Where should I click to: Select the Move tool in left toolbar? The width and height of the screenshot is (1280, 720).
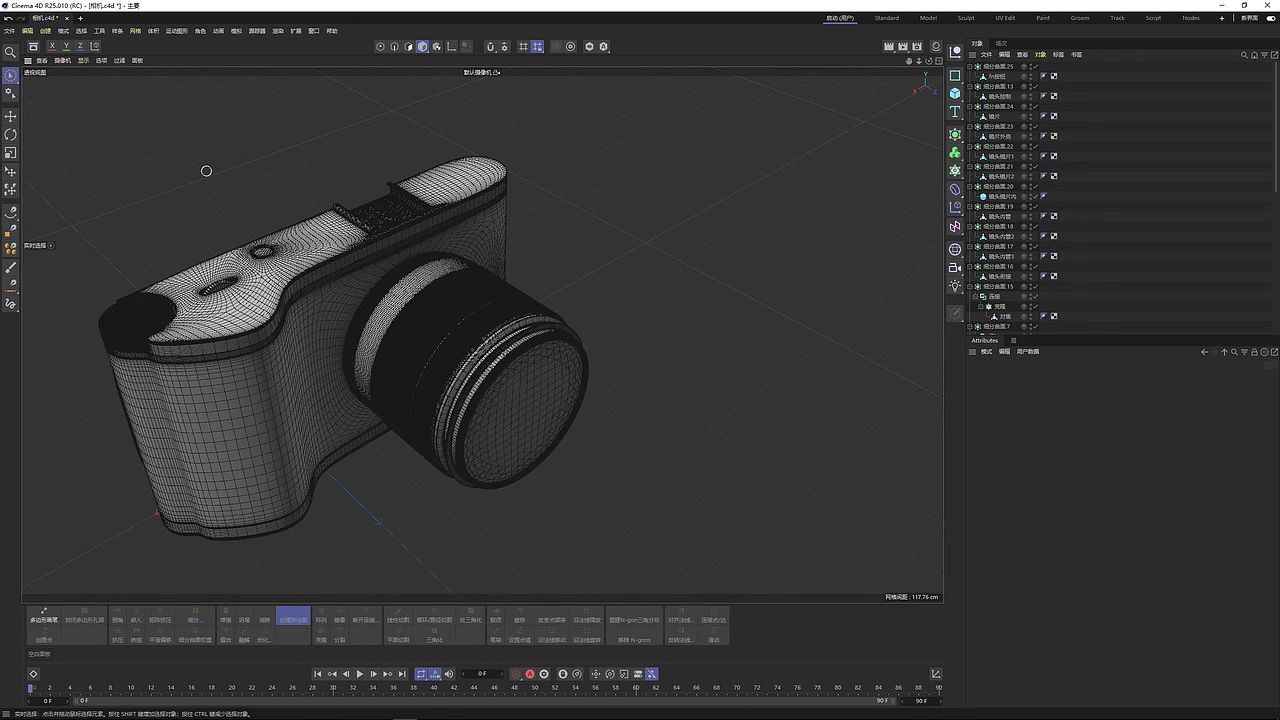[11, 116]
